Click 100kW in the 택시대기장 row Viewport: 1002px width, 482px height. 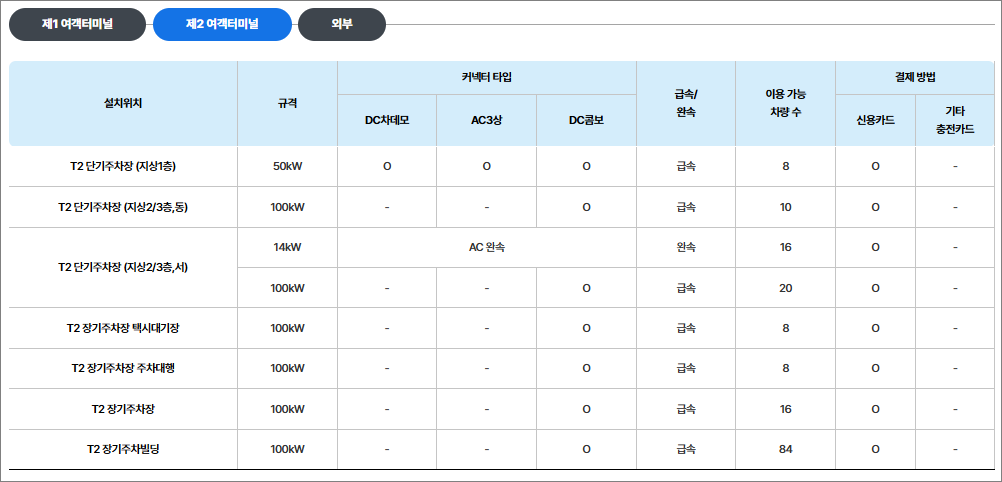point(288,328)
